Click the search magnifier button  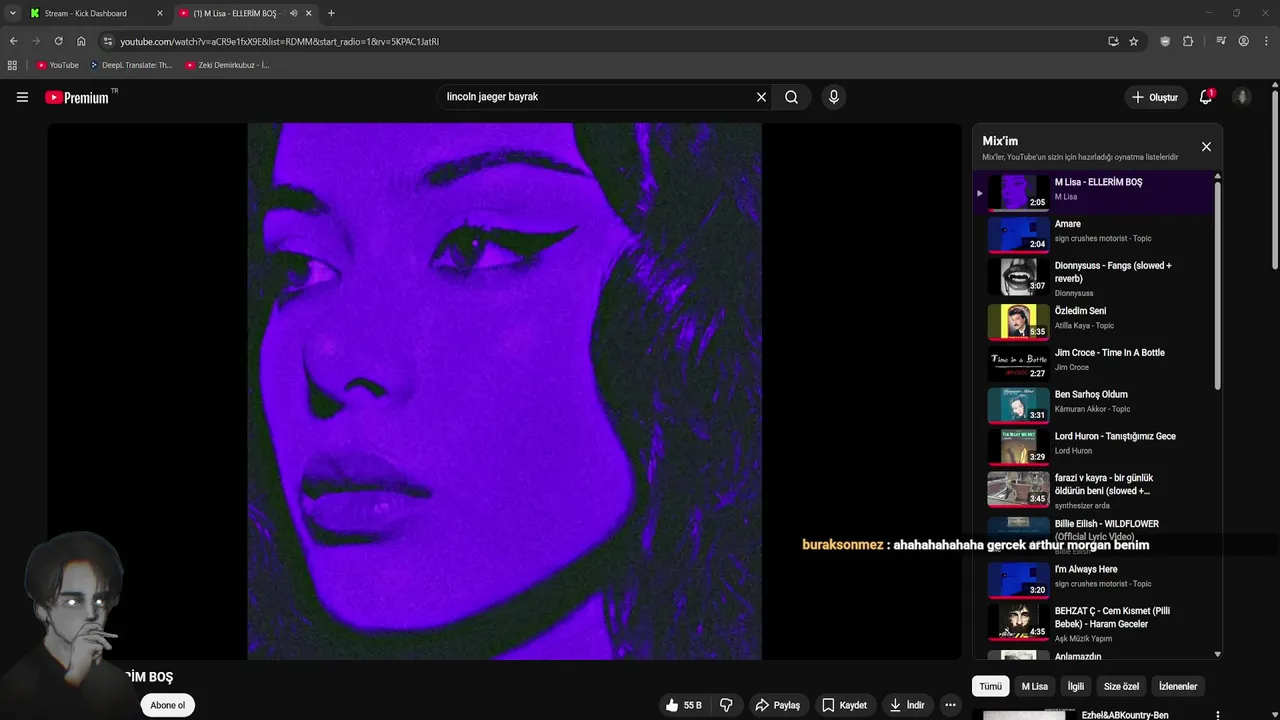click(792, 97)
